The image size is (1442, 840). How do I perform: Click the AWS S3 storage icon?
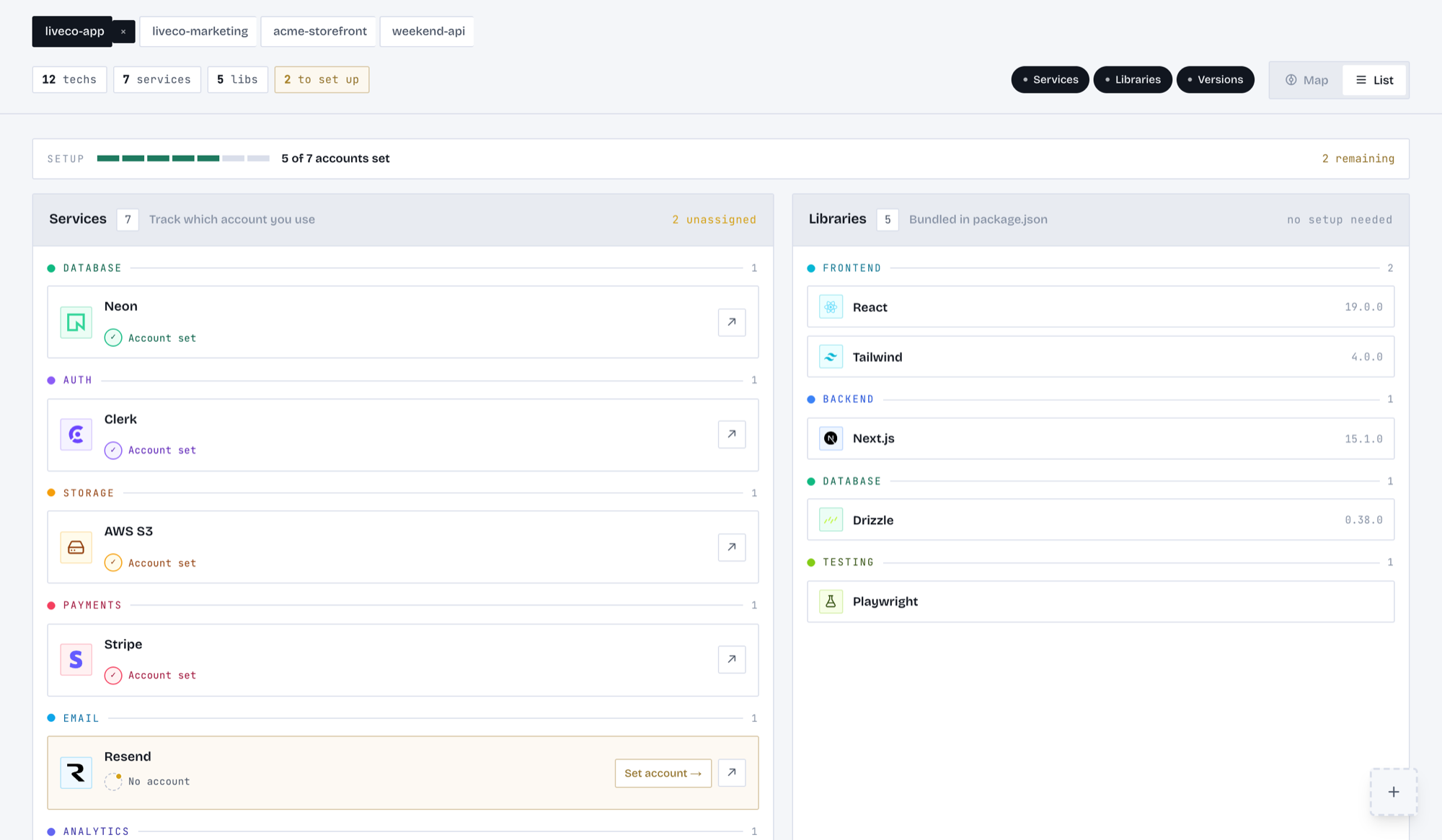point(76,547)
